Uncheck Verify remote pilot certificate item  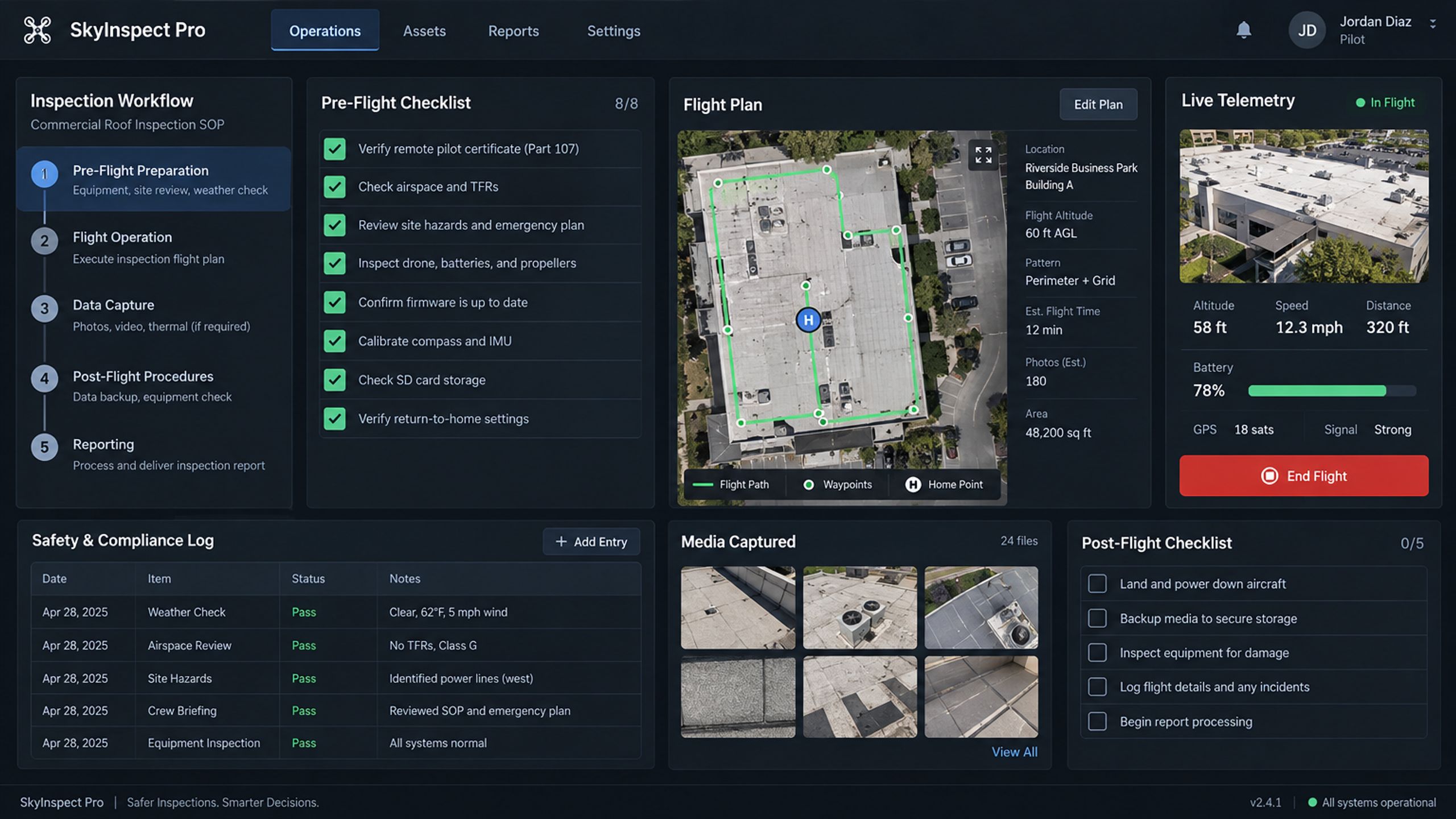click(x=334, y=149)
